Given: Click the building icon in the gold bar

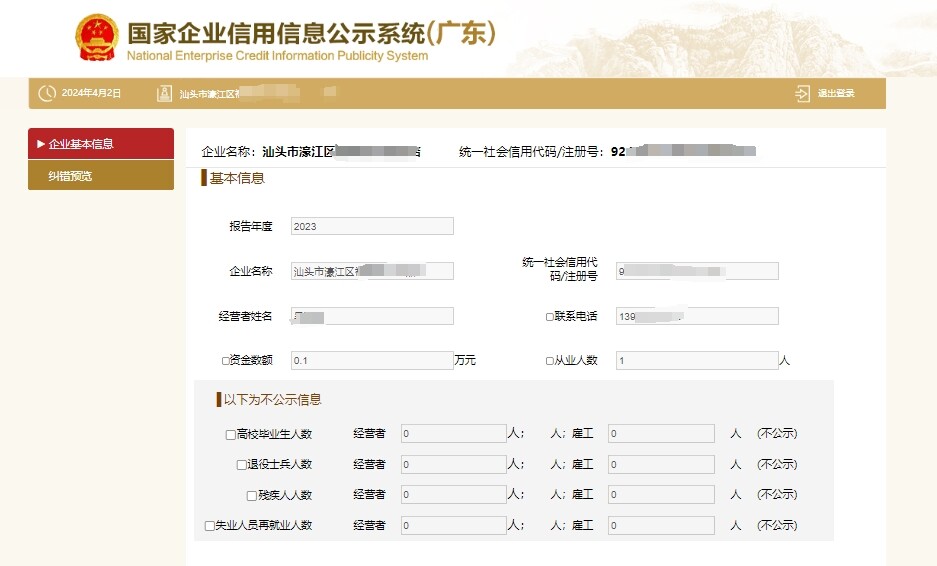Looking at the screenshot, I should (165, 93).
